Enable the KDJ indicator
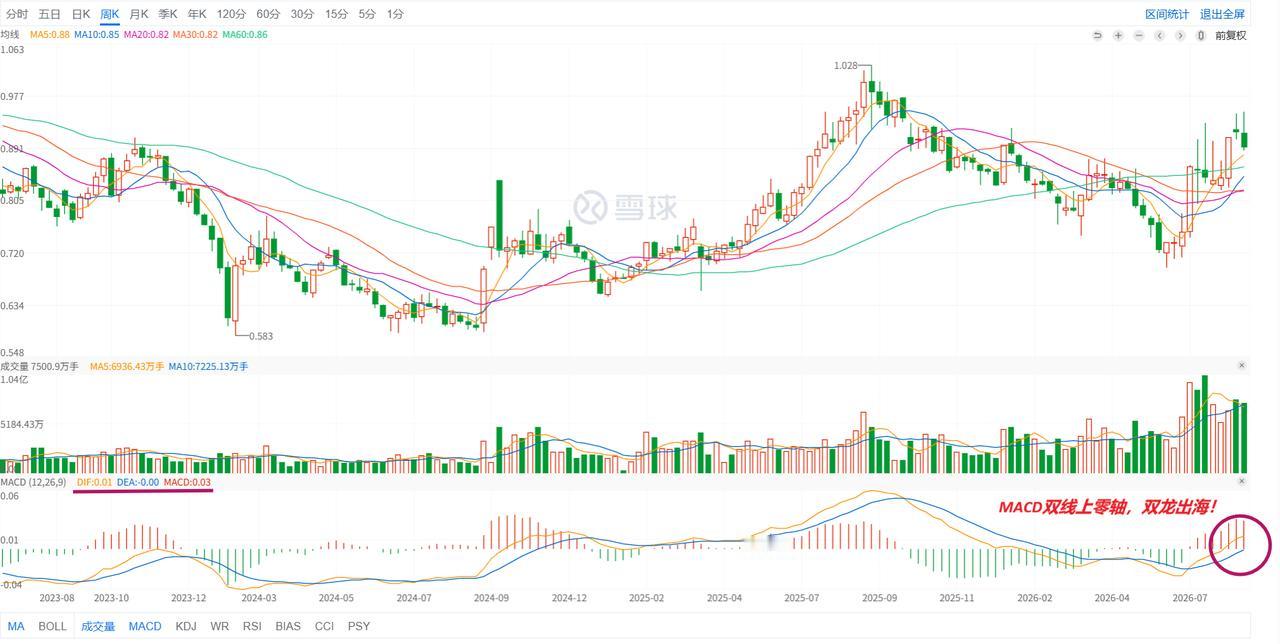The image size is (1280, 644). pos(186,627)
